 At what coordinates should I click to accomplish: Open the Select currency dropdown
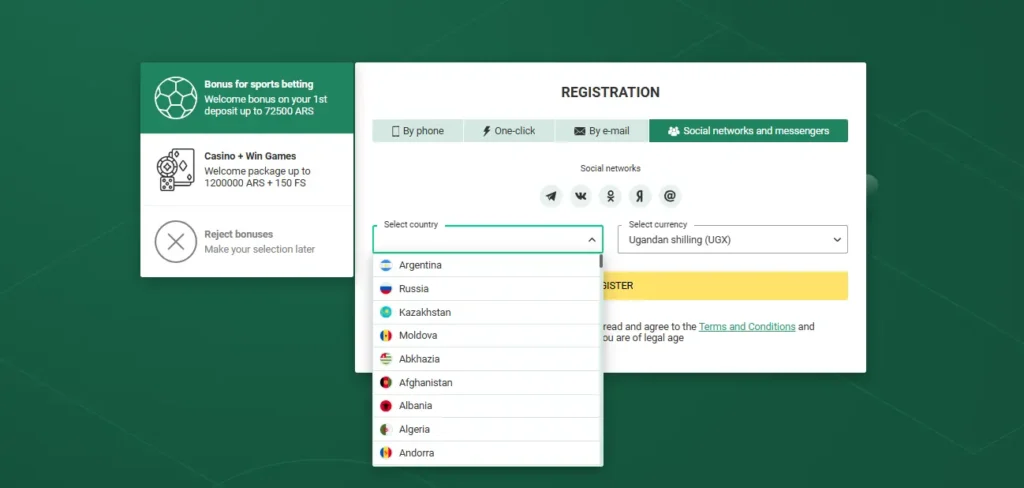(x=733, y=240)
